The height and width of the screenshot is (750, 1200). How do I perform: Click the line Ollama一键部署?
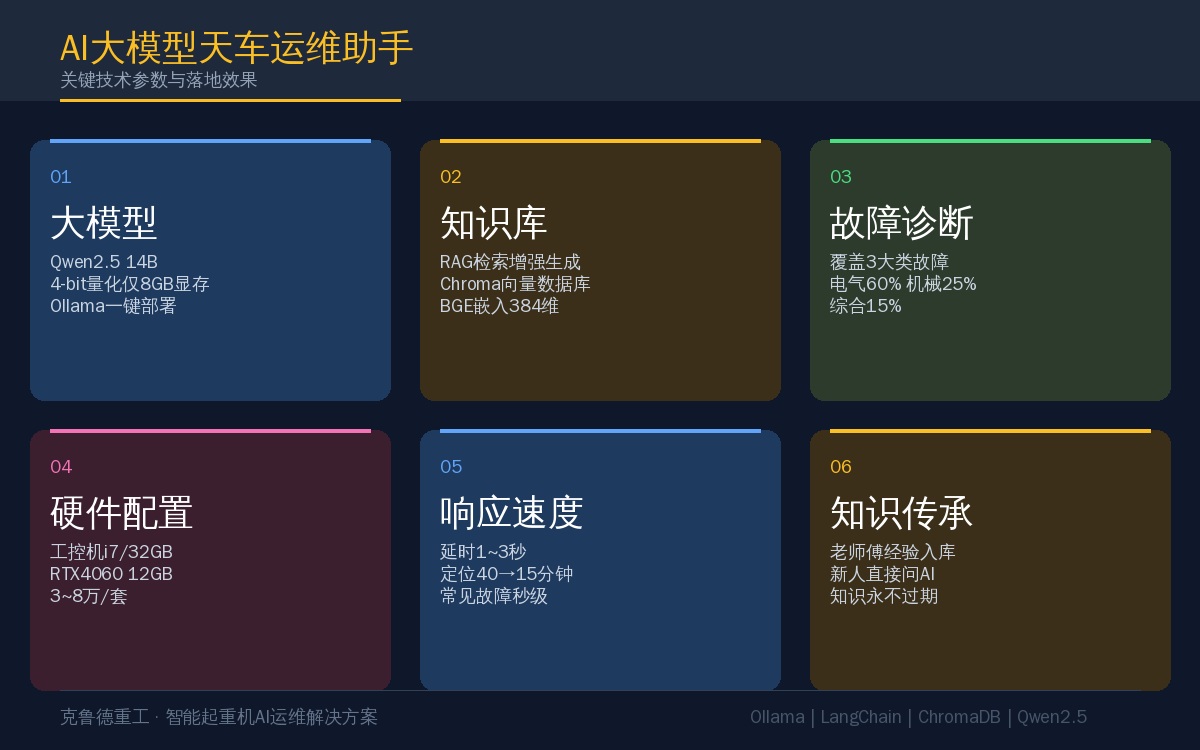(113, 306)
